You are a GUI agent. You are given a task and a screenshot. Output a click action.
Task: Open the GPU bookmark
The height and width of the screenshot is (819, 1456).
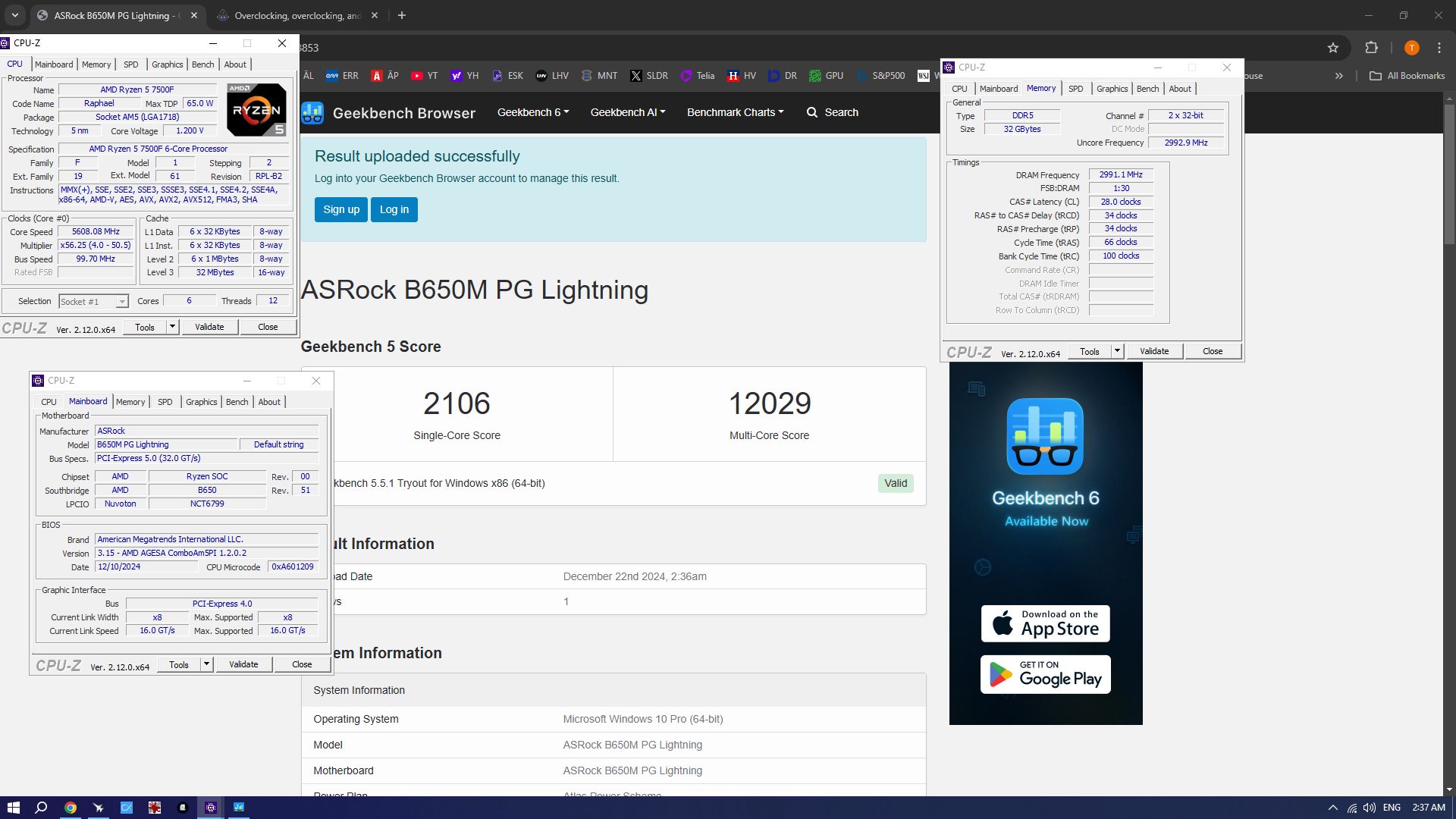pyautogui.click(x=826, y=76)
